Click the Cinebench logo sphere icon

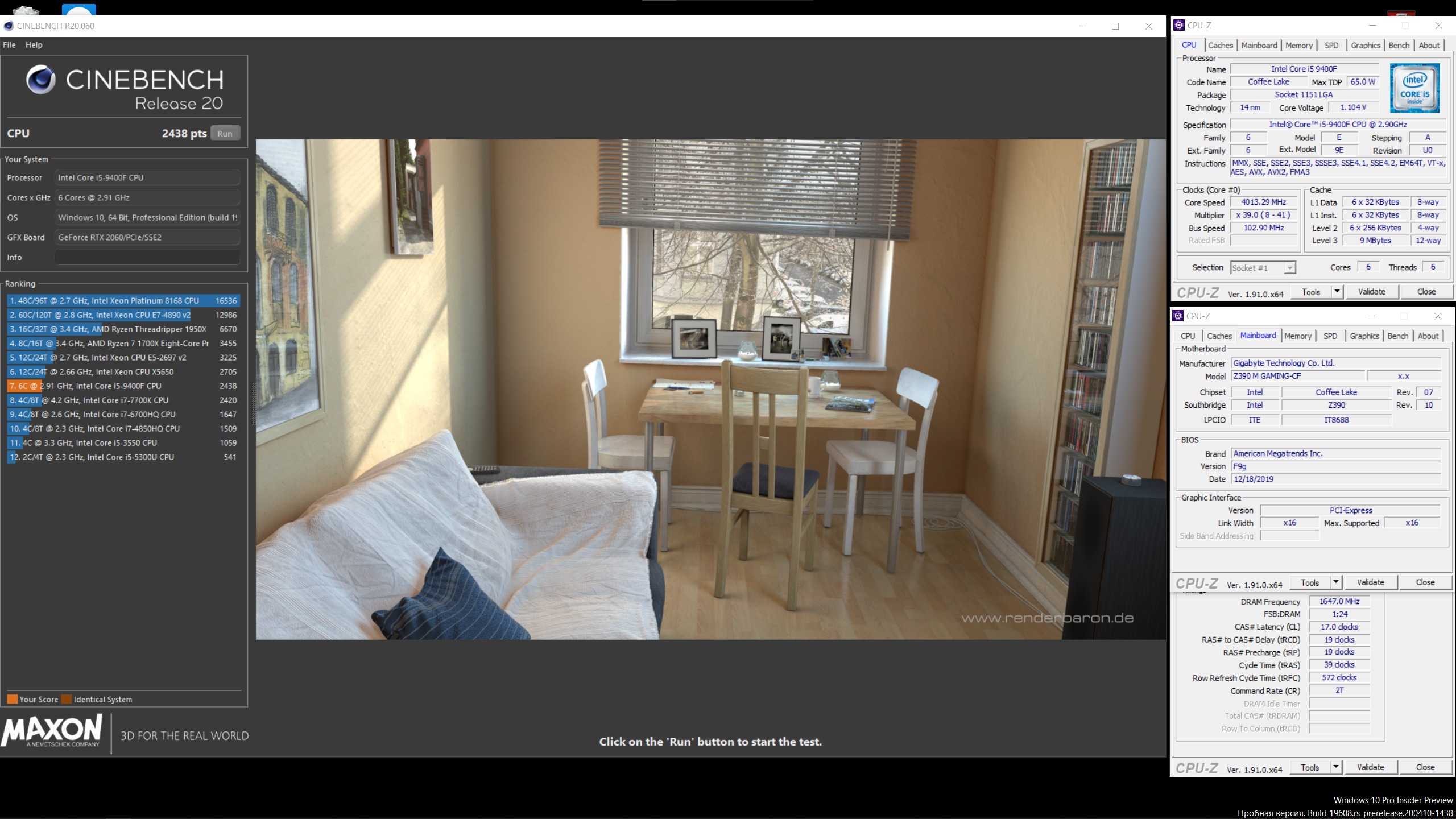pyautogui.click(x=41, y=80)
